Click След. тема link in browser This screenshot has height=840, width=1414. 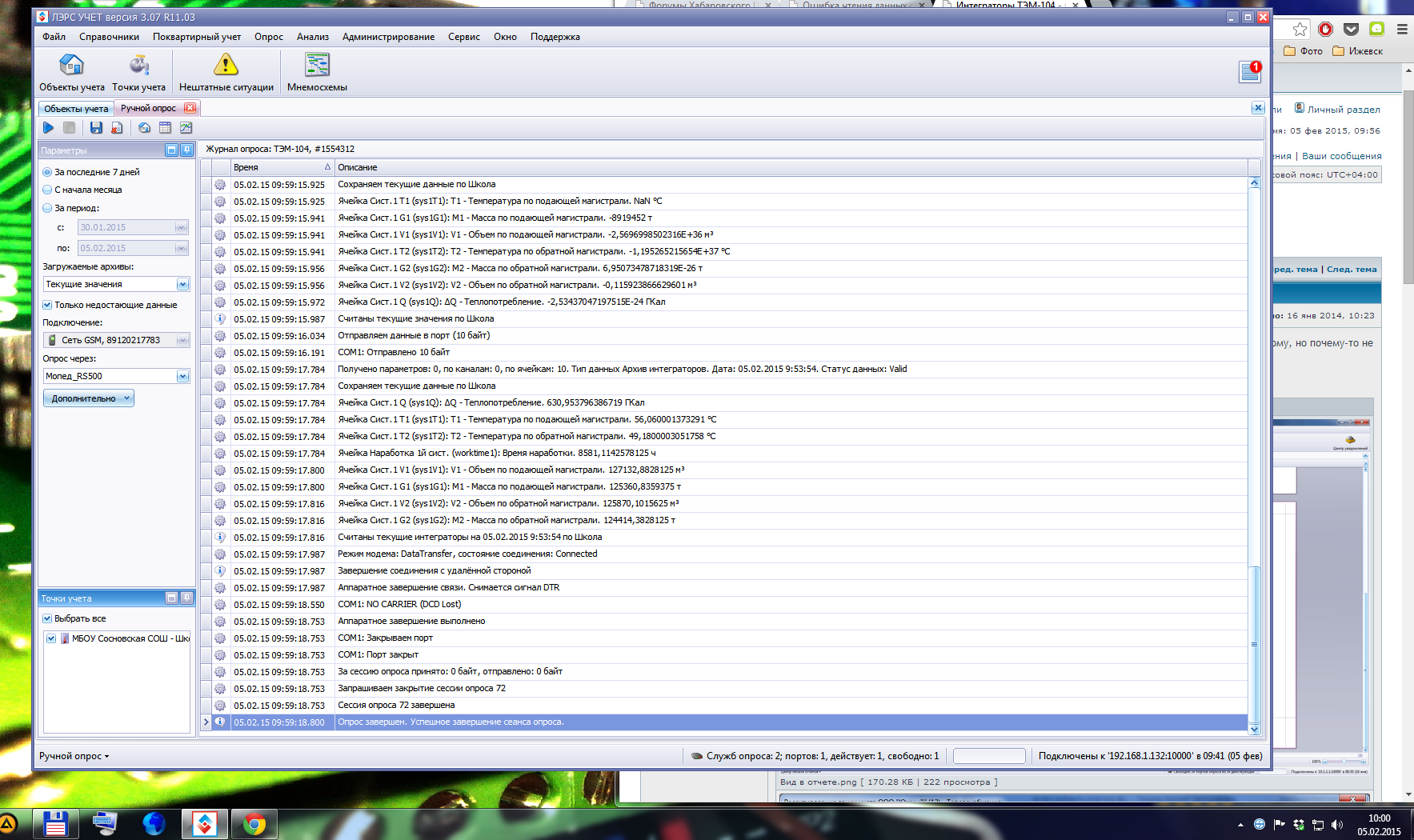(x=1352, y=270)
